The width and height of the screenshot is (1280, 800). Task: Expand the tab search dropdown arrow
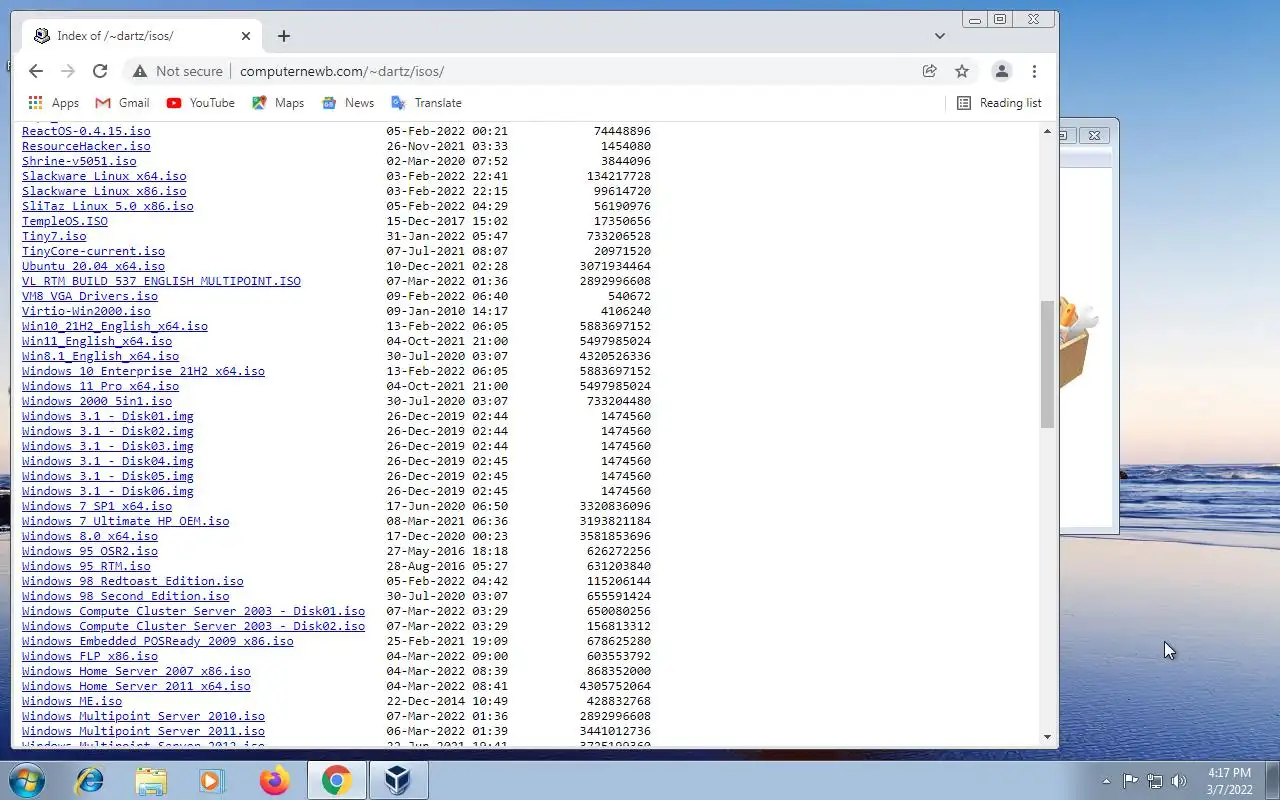(x=940, y=36)
